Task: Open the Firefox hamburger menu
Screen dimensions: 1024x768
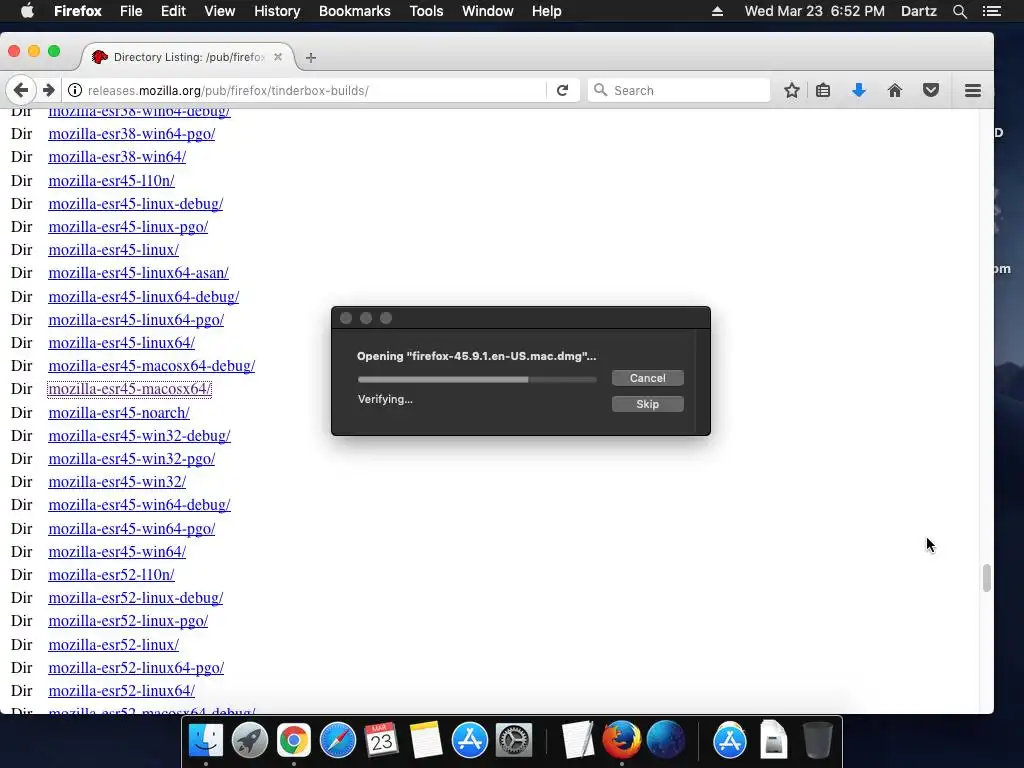Action: point(972,90)
